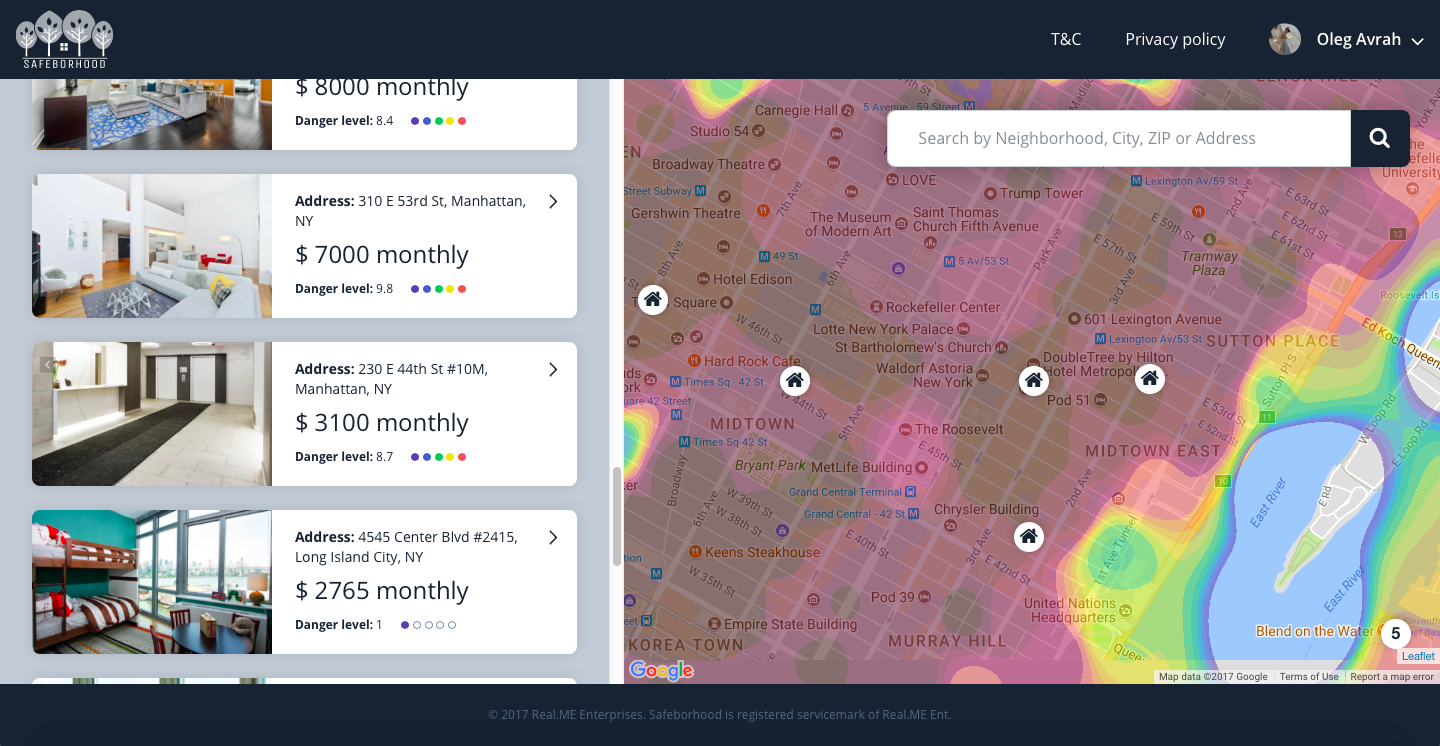Open user menu chevron next to Oleg Avrah
The image size is (1440, 746).
tap(1417, 41)
